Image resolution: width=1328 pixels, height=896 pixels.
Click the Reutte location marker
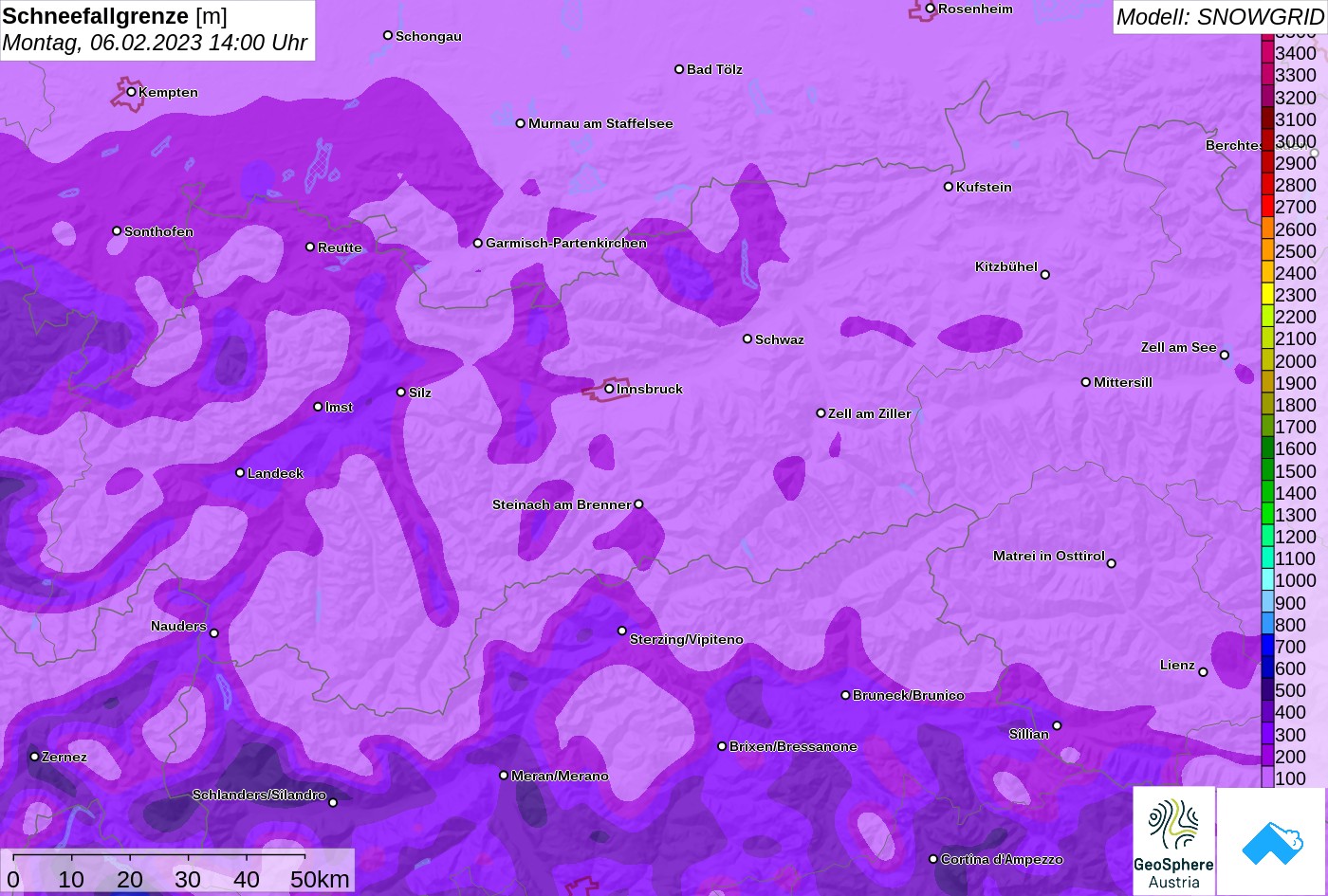[310, 247]
